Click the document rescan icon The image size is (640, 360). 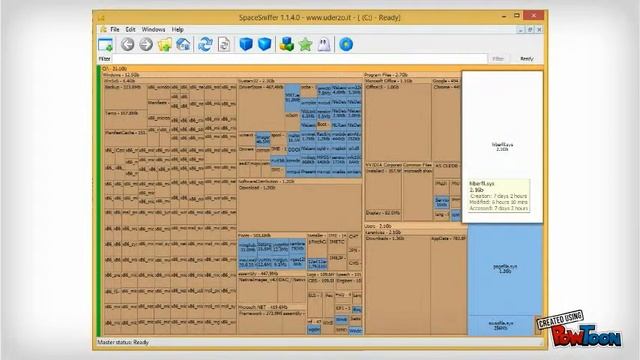point(224,44)
